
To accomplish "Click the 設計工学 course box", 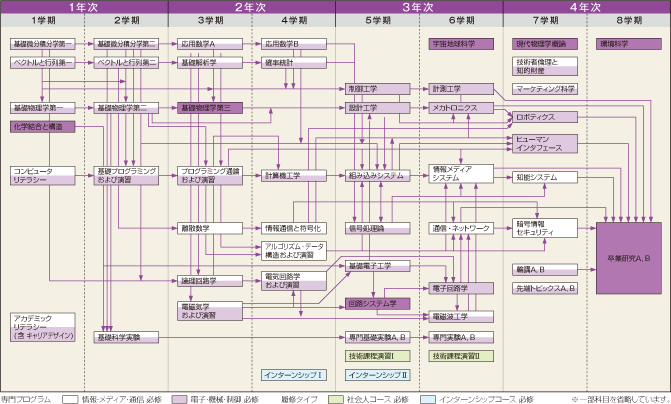I will pos(377,108).
